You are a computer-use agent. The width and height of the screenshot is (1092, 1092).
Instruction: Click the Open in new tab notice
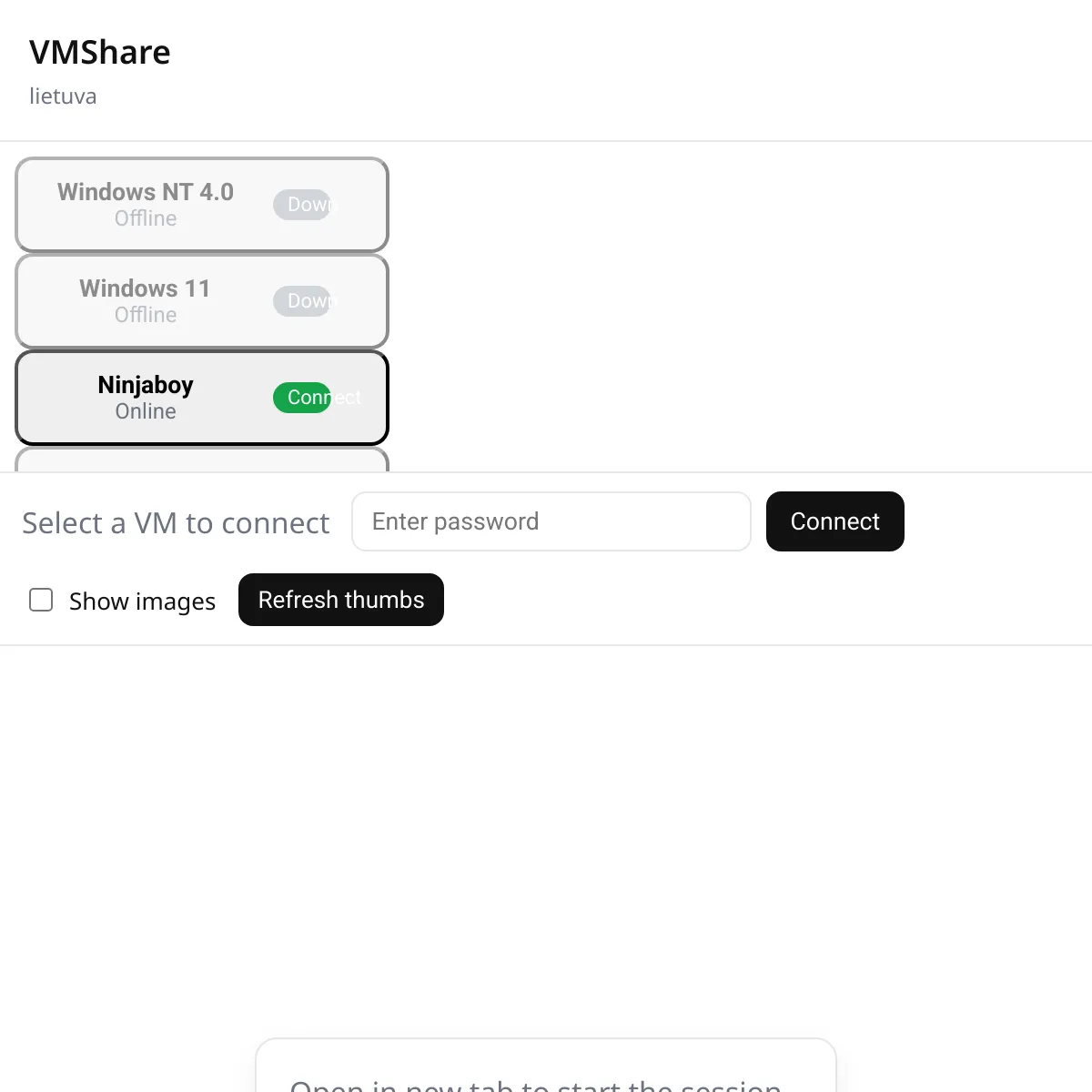546,1066
